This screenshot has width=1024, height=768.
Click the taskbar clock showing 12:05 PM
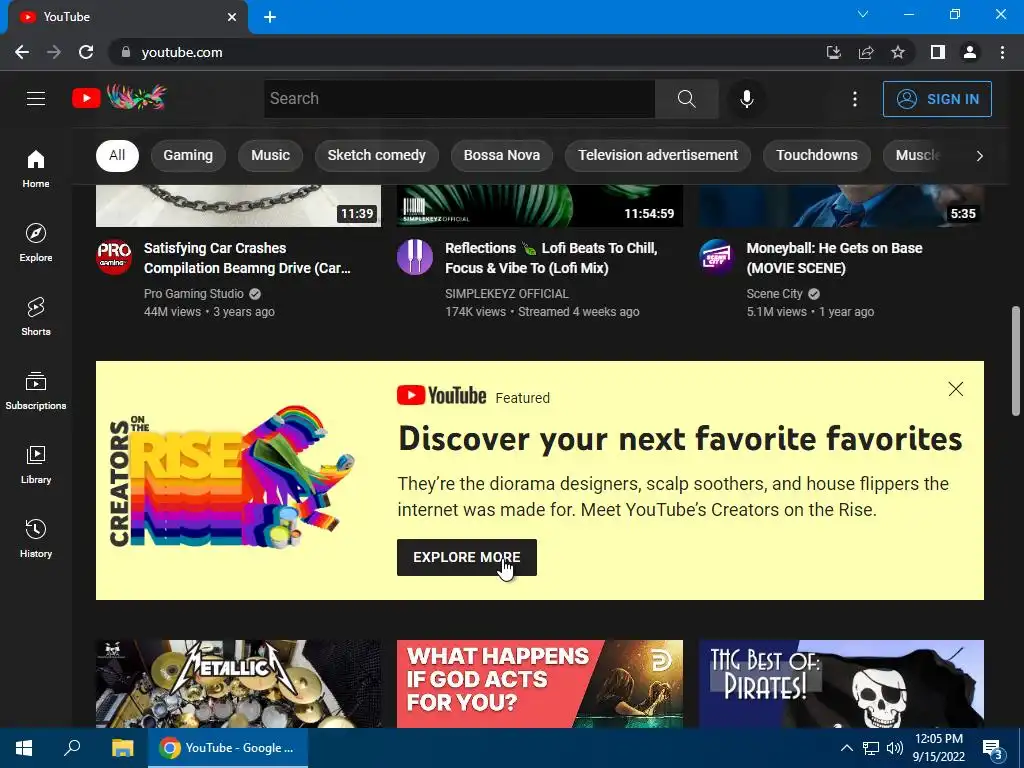[938, 748]
